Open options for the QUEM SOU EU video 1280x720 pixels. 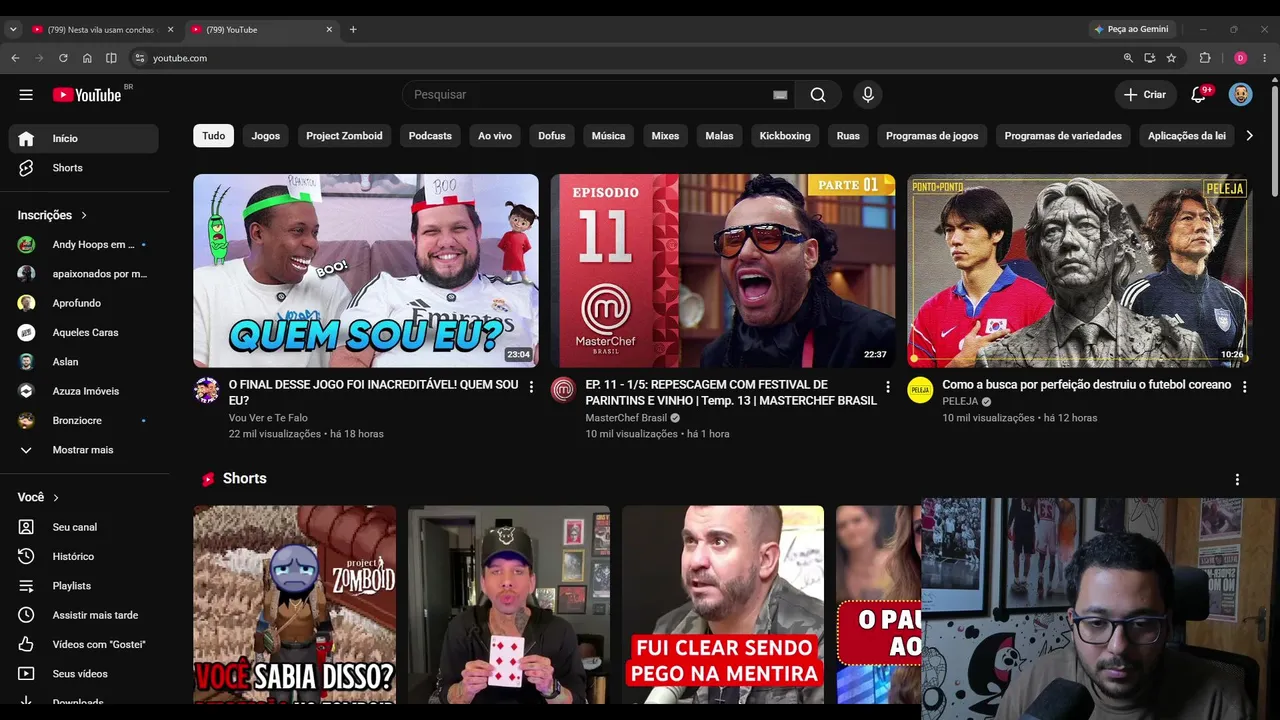531,387
